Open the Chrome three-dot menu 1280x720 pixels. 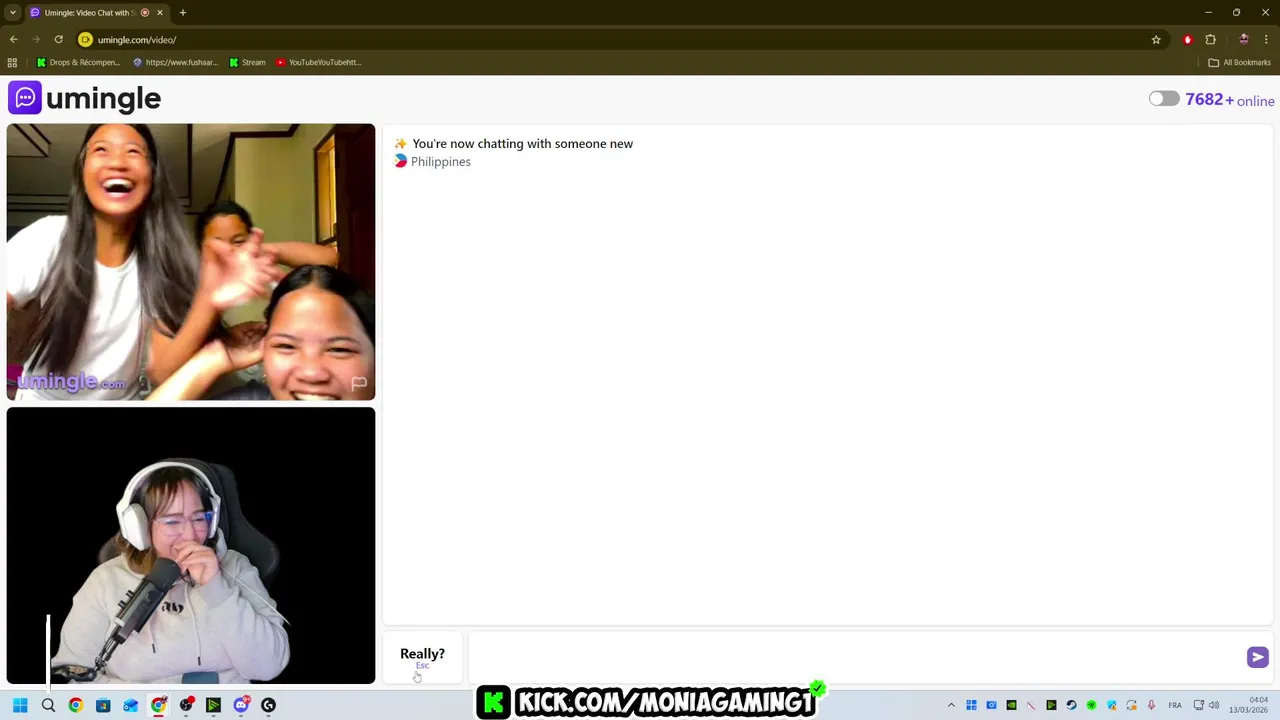tap(1266, 40)
